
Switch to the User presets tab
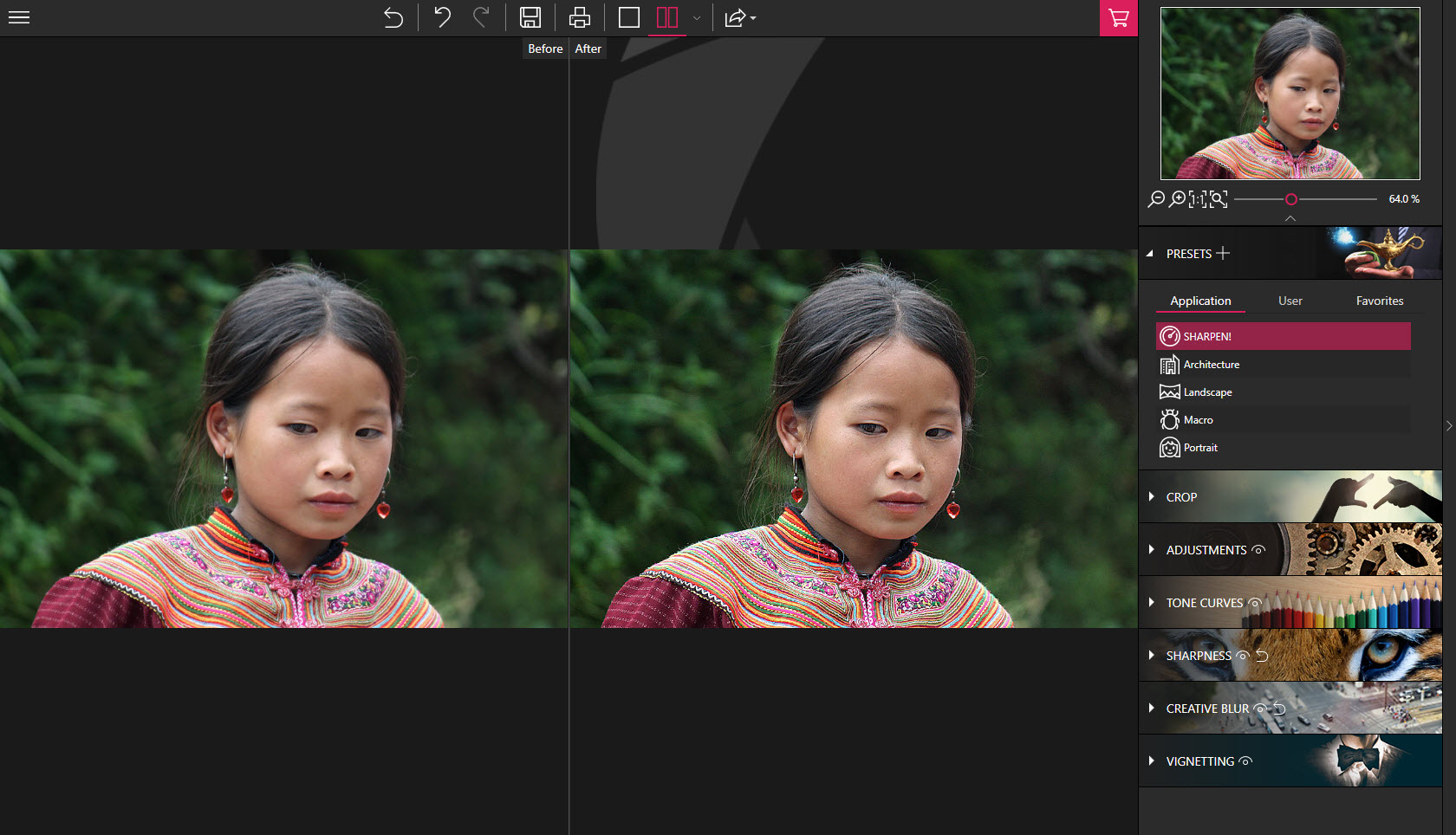1290,301
